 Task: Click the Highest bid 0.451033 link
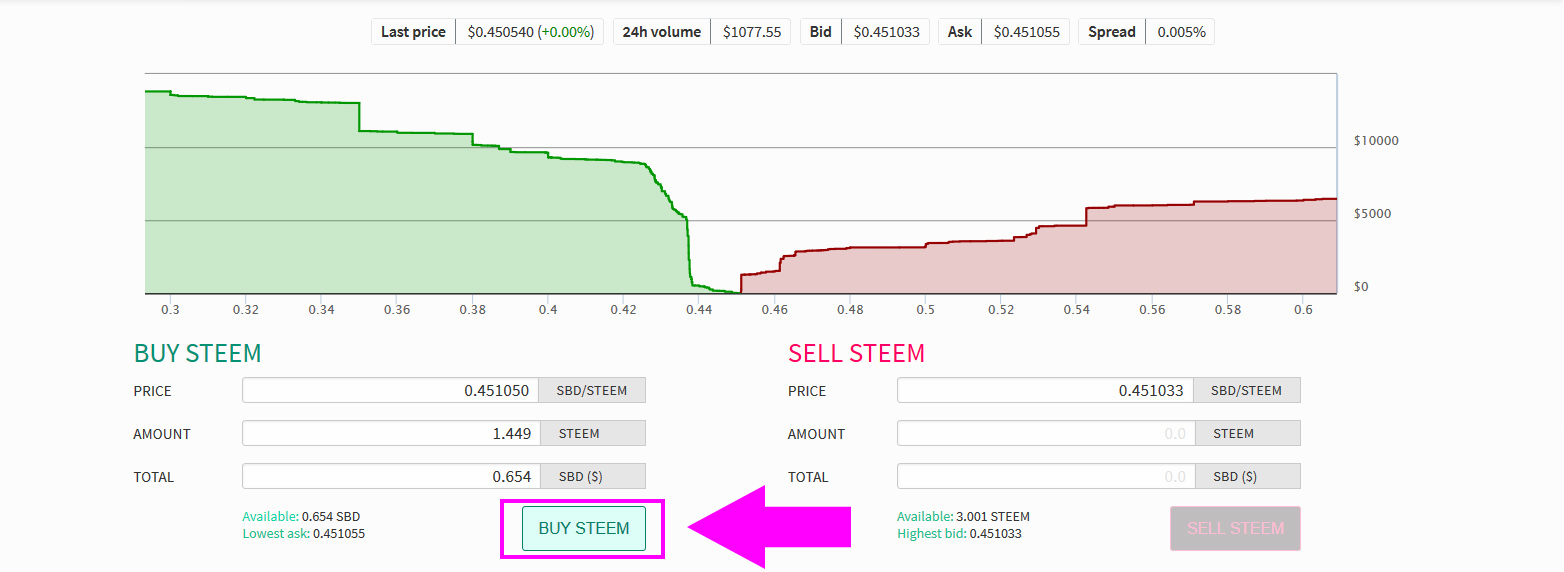[960, 533]
